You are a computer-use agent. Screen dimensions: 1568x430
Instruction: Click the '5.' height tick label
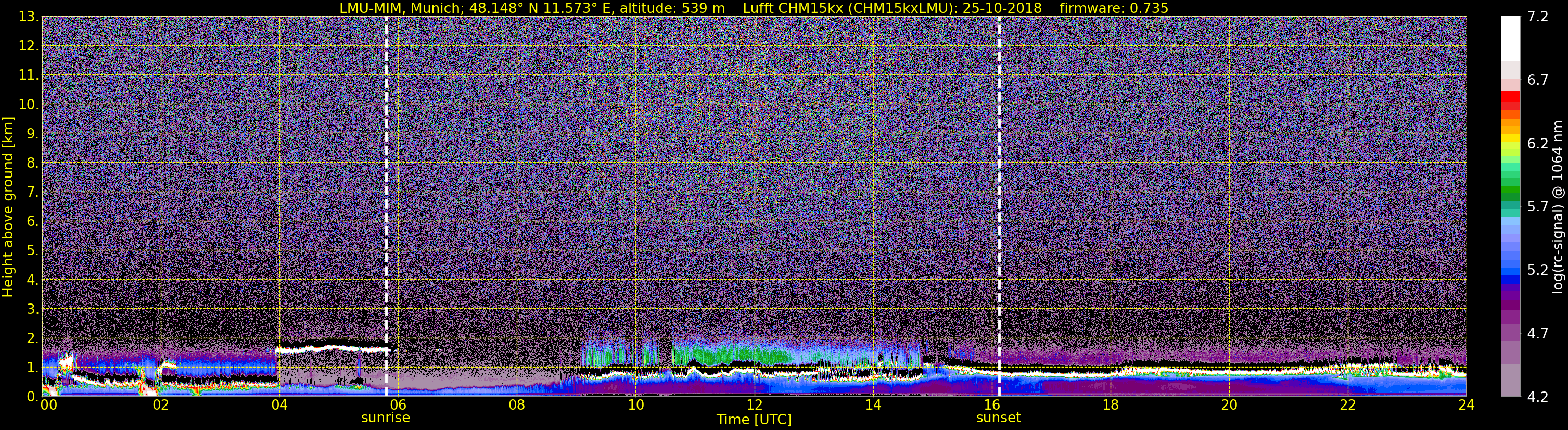[33, 251]
